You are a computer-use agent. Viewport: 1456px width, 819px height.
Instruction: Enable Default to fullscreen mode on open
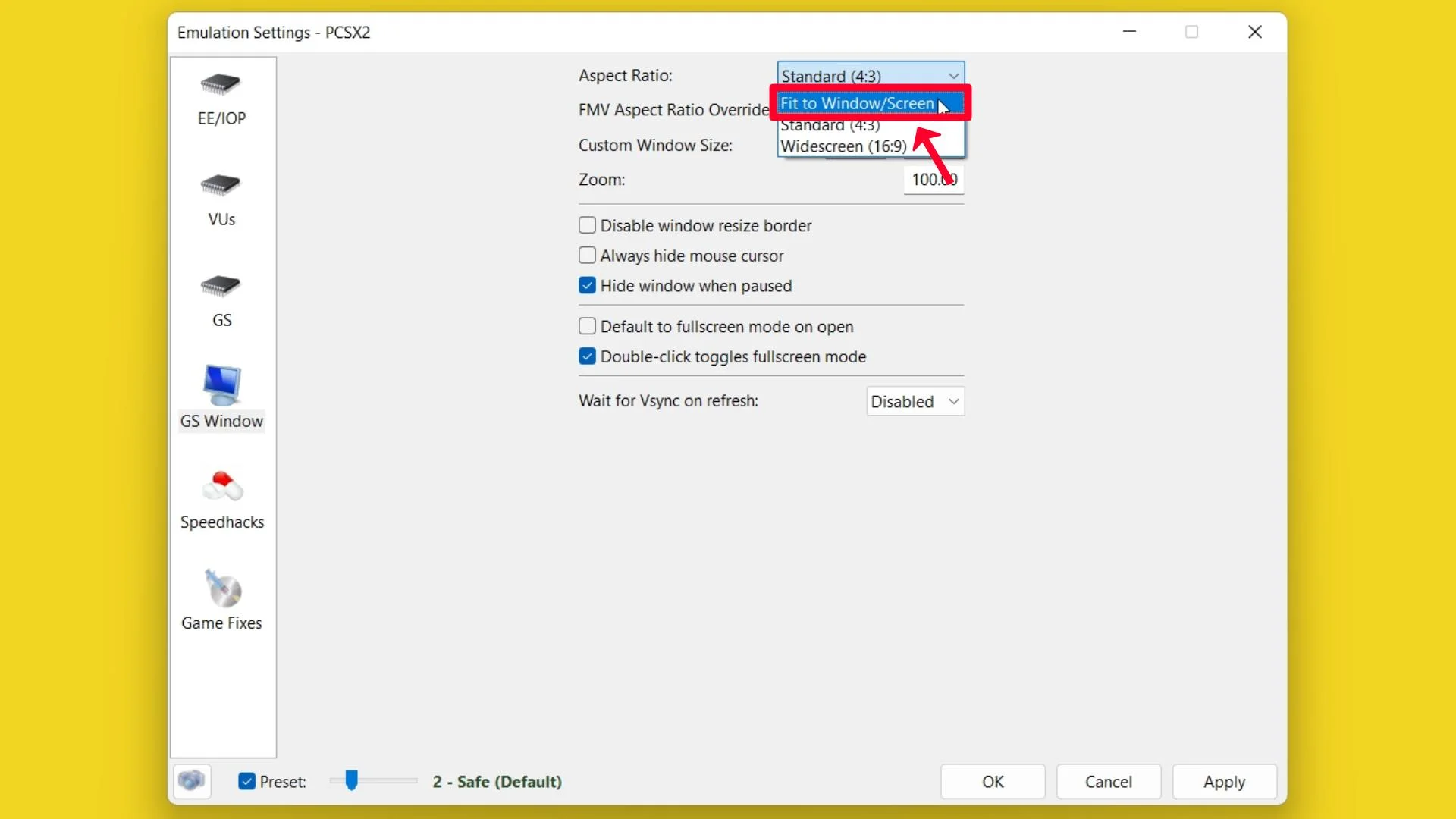point(587,326)
